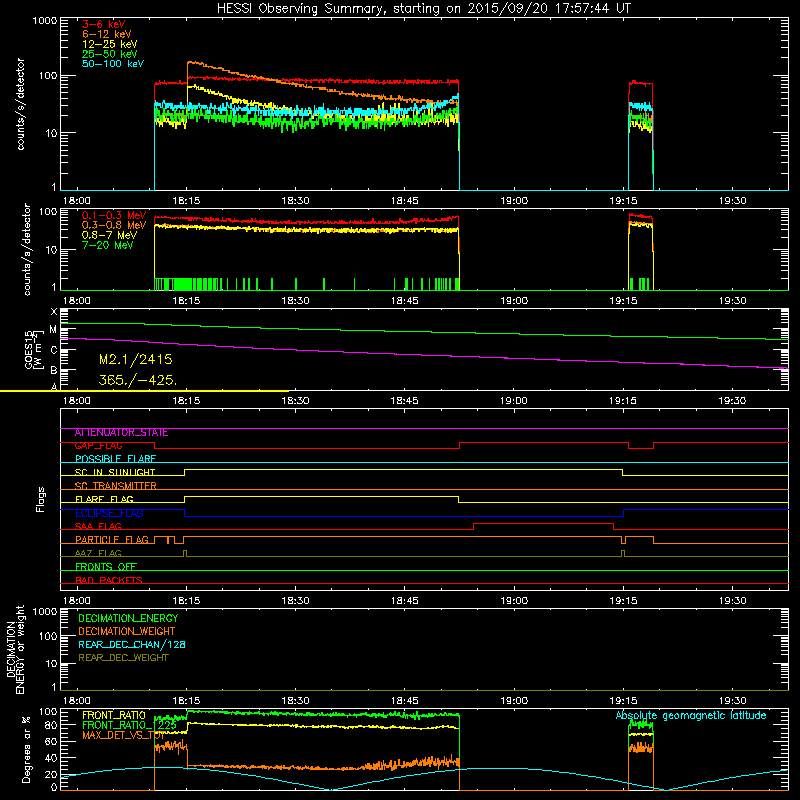Click the 40 tick value on bottom panel axis
The height and width of the screenshot is (800, 800).
point(51,758)
